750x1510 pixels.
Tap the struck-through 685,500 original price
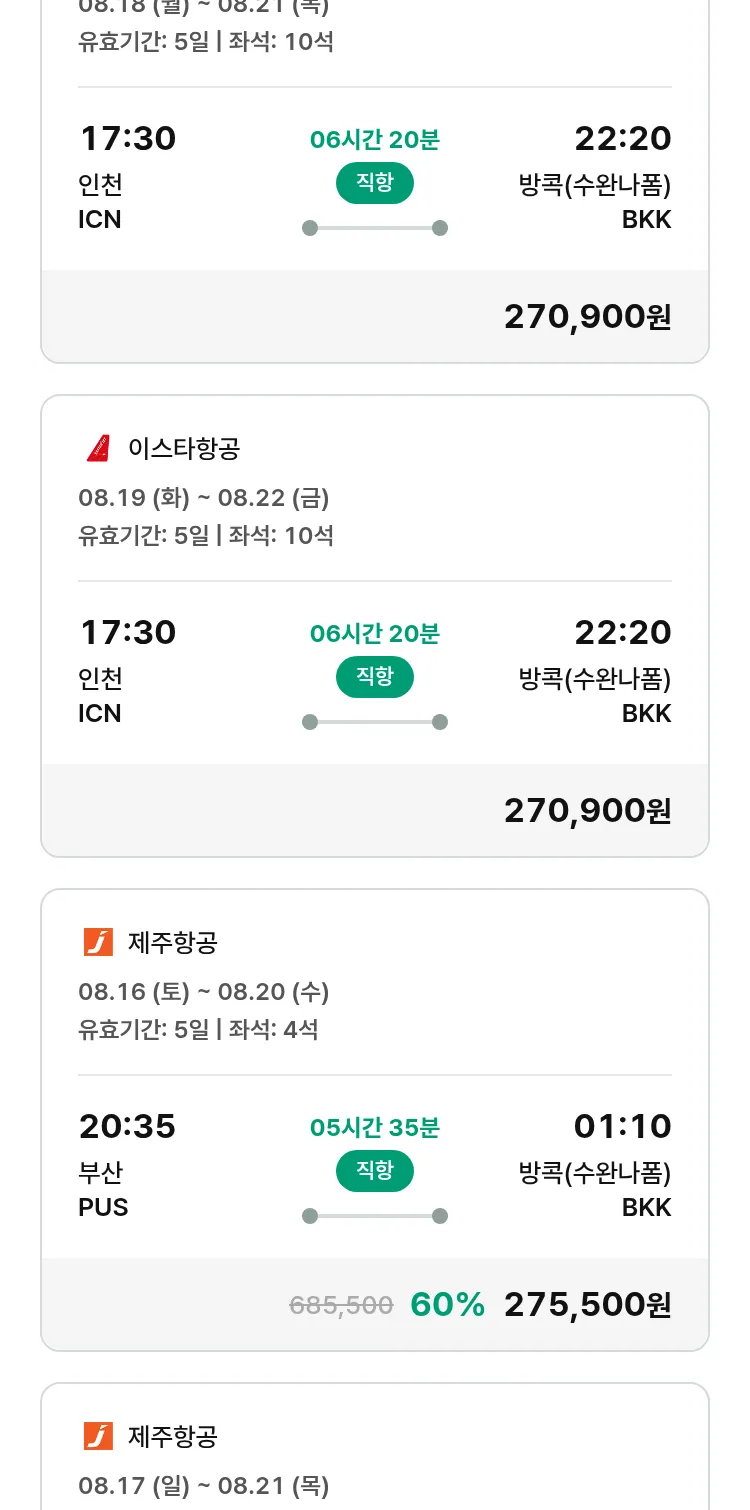pos(341,1305)
